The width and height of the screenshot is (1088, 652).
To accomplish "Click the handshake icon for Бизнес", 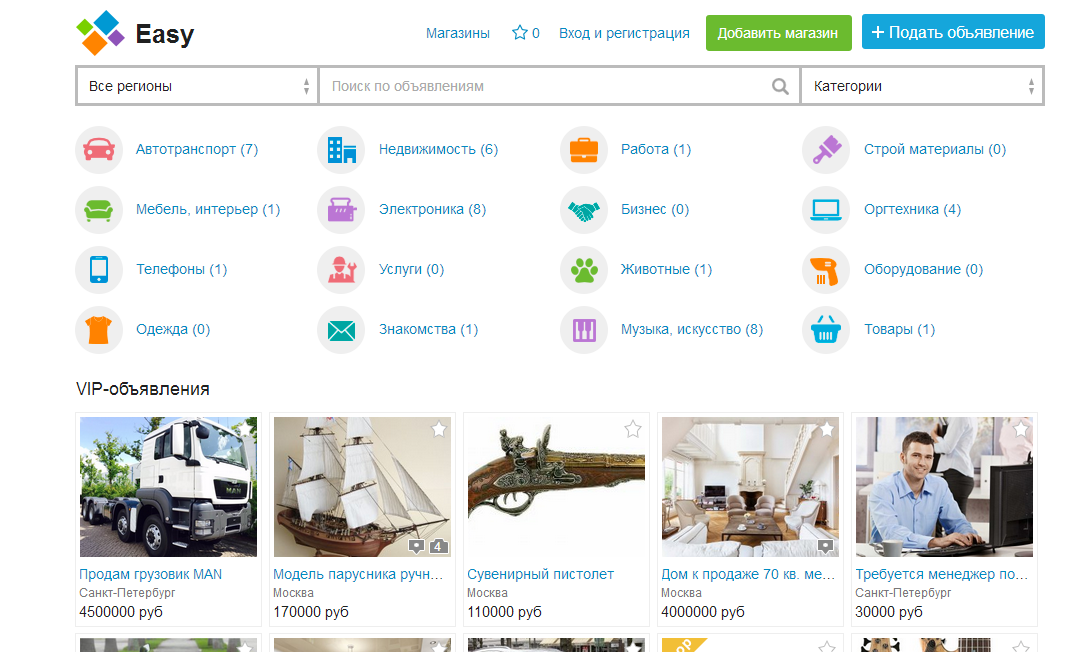I will (x=584, y=209).
